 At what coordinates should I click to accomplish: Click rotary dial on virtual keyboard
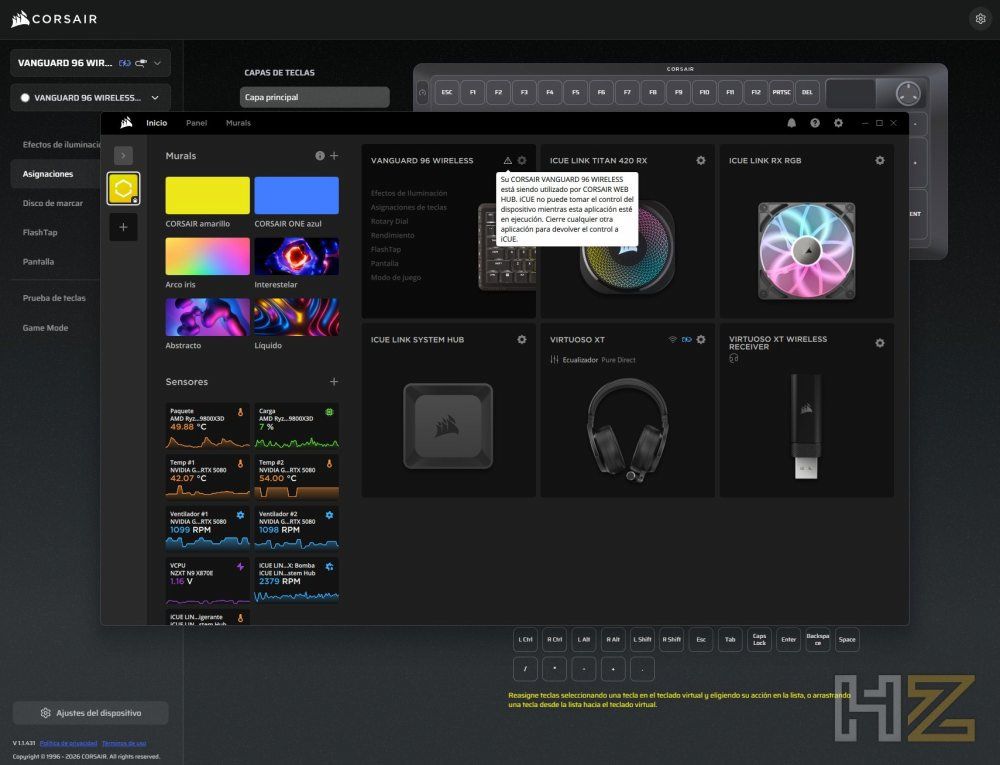point(908,94)
